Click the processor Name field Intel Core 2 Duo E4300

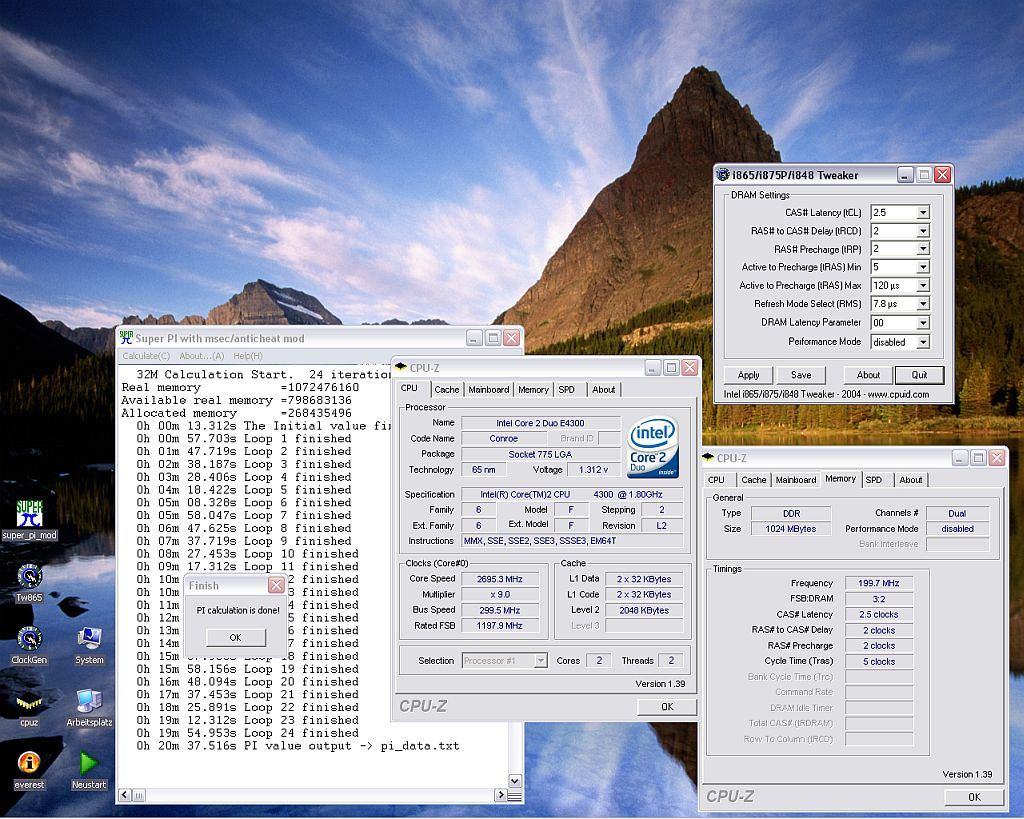click(540, 423)
